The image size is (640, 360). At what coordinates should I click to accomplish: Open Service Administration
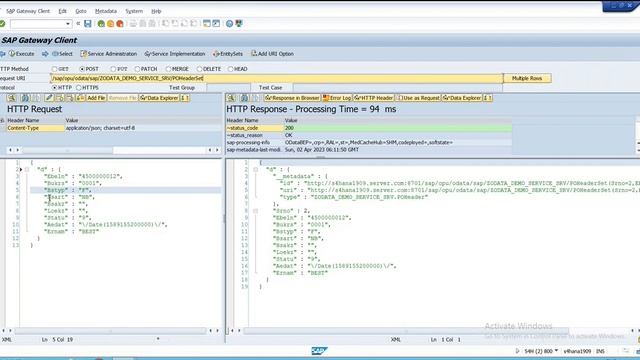[x=109, y=54]
